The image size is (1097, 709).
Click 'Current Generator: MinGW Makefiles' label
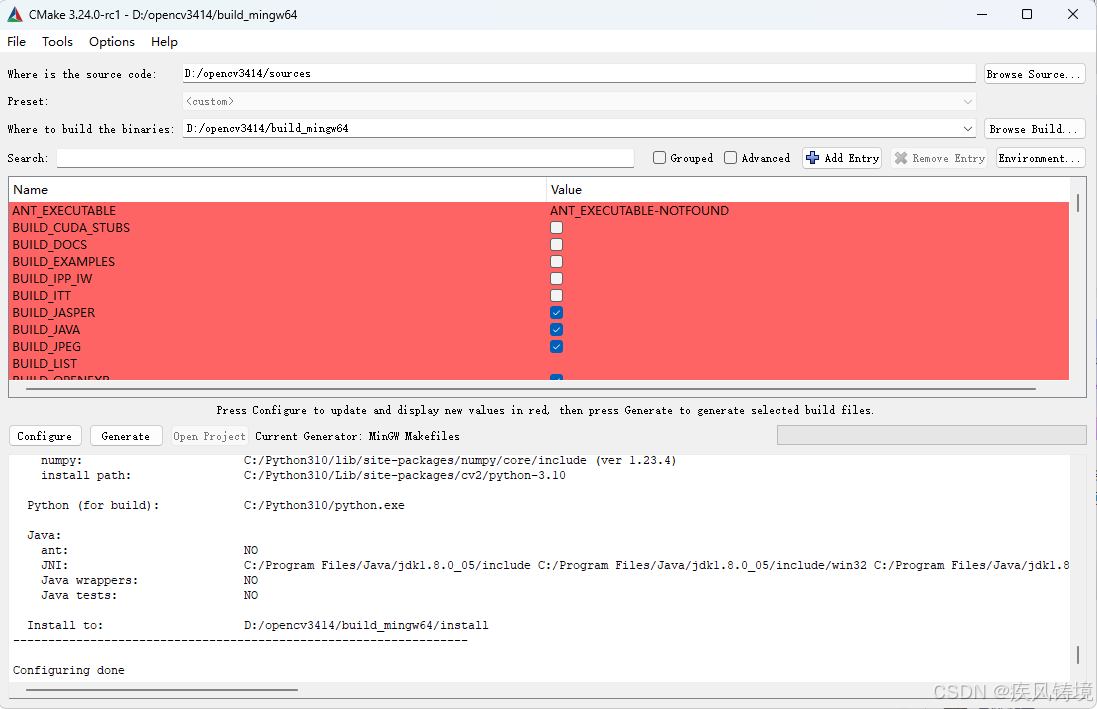click(x=358, y=436)
